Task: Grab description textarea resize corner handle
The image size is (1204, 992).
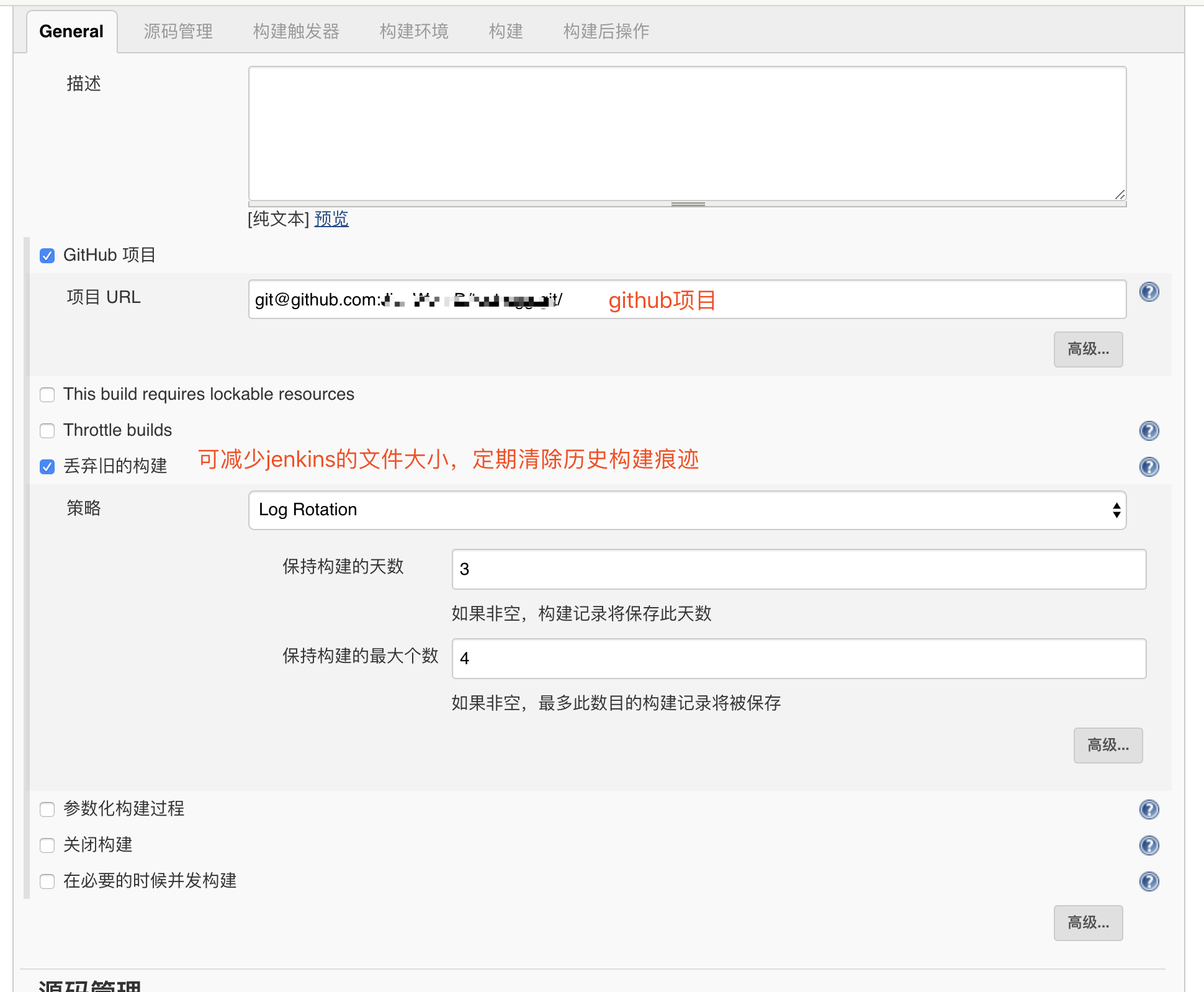Action: coord(1120,195)
